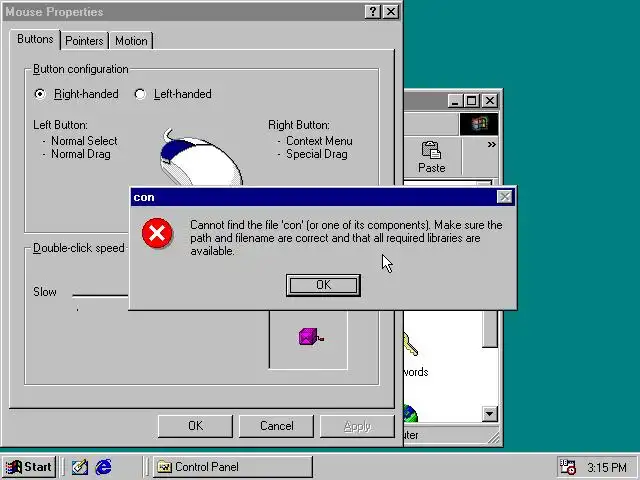Click the Apply button in Mouse Properties

[357, 426]
